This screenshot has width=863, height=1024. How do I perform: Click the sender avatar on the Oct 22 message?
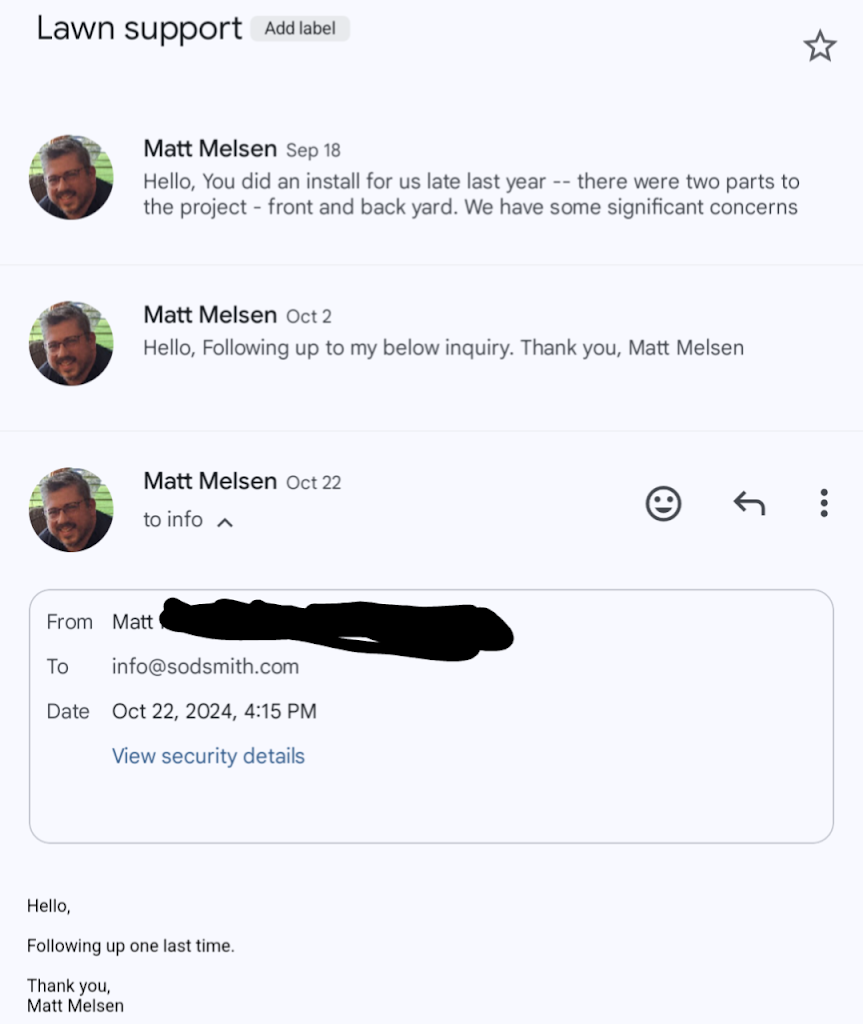pyautogui.click(x=71, y=509)
